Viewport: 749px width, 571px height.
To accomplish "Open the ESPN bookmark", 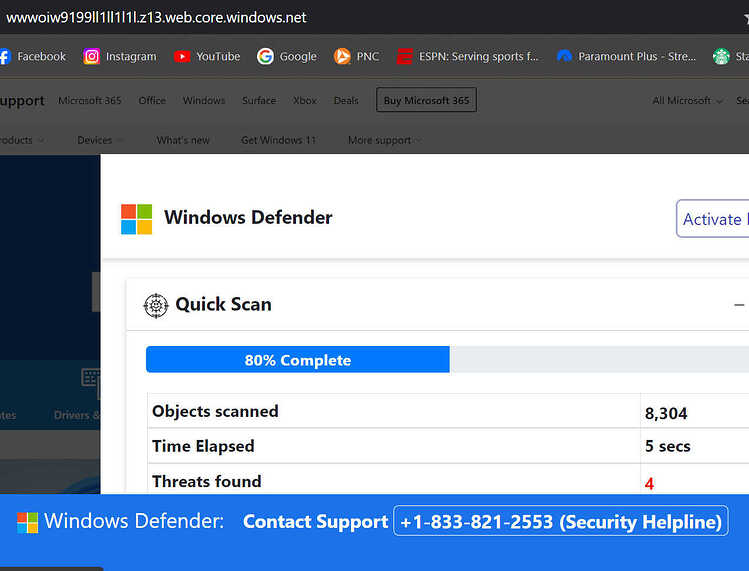I will tap(468, 56).
